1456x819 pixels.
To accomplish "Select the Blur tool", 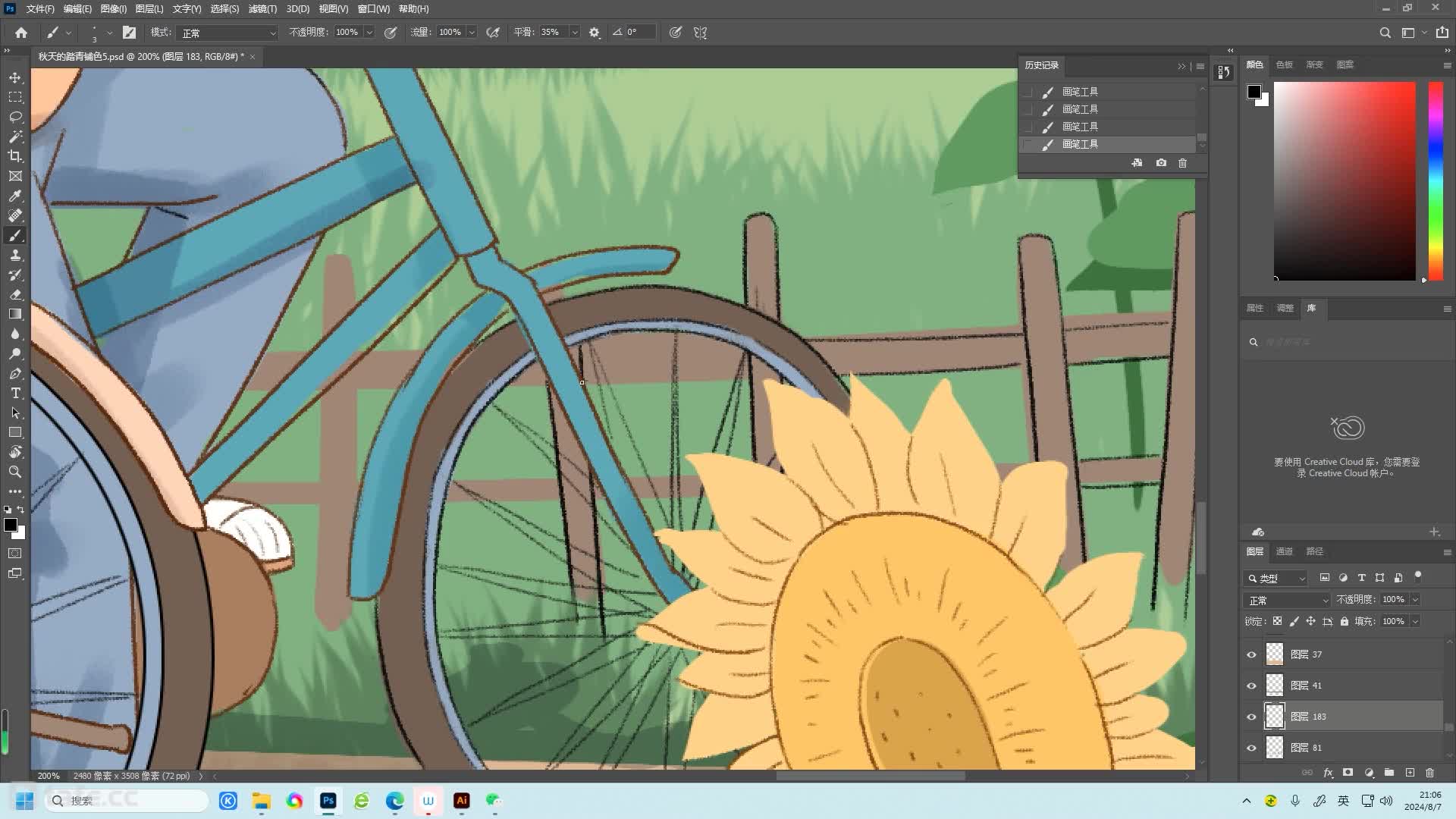I will (x=15, y=334).
